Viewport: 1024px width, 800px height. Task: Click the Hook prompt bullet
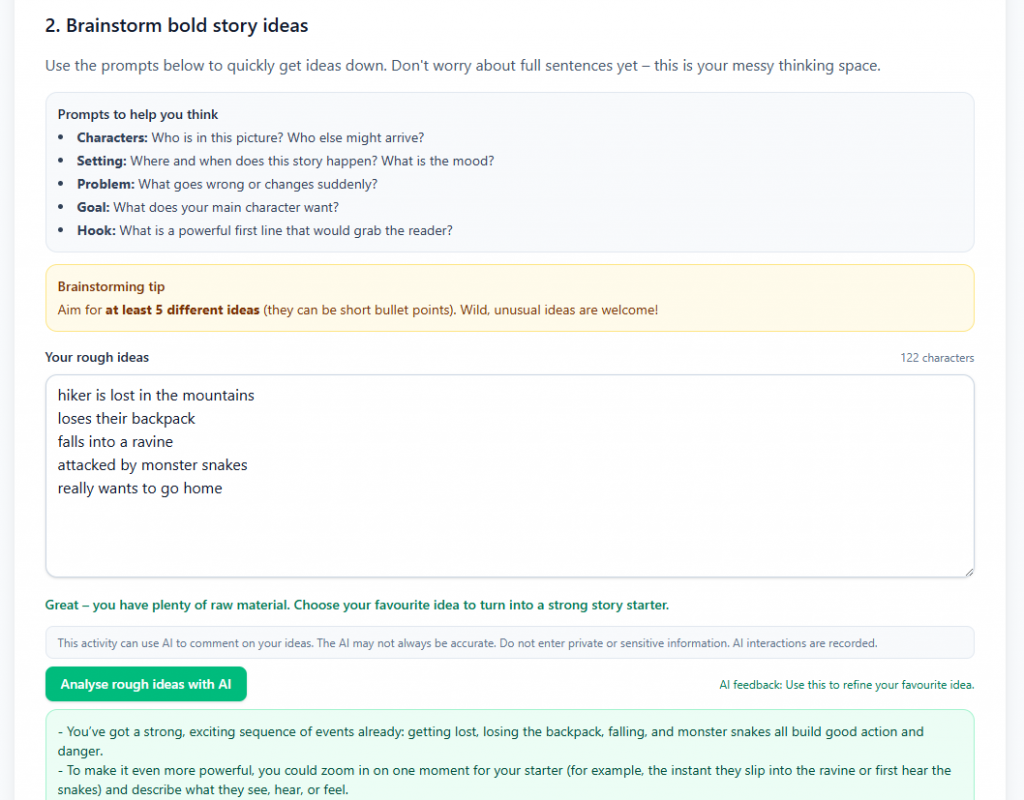click(x=264, y=230)
